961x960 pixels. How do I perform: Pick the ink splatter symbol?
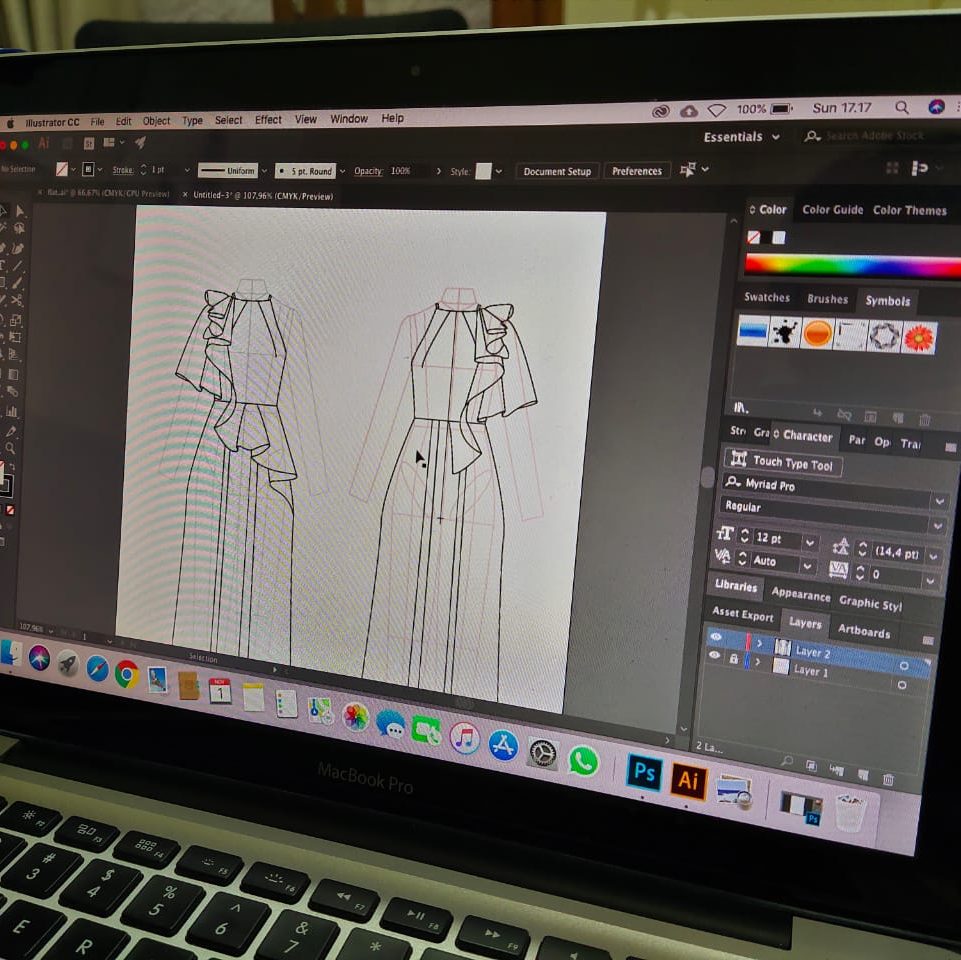point(785,332)
